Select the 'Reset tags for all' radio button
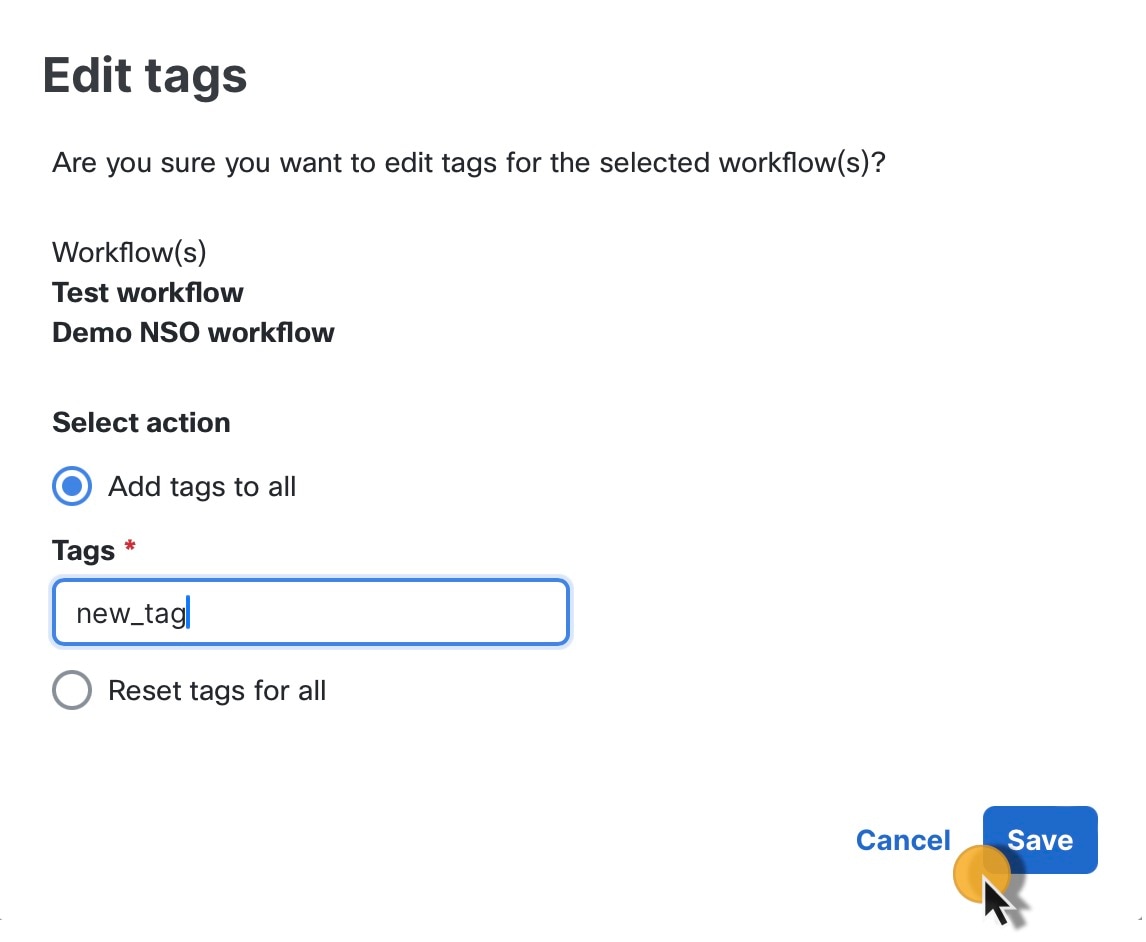Image resolution: width=1146 pixels, height=942 pixels. tap(72, 691)
